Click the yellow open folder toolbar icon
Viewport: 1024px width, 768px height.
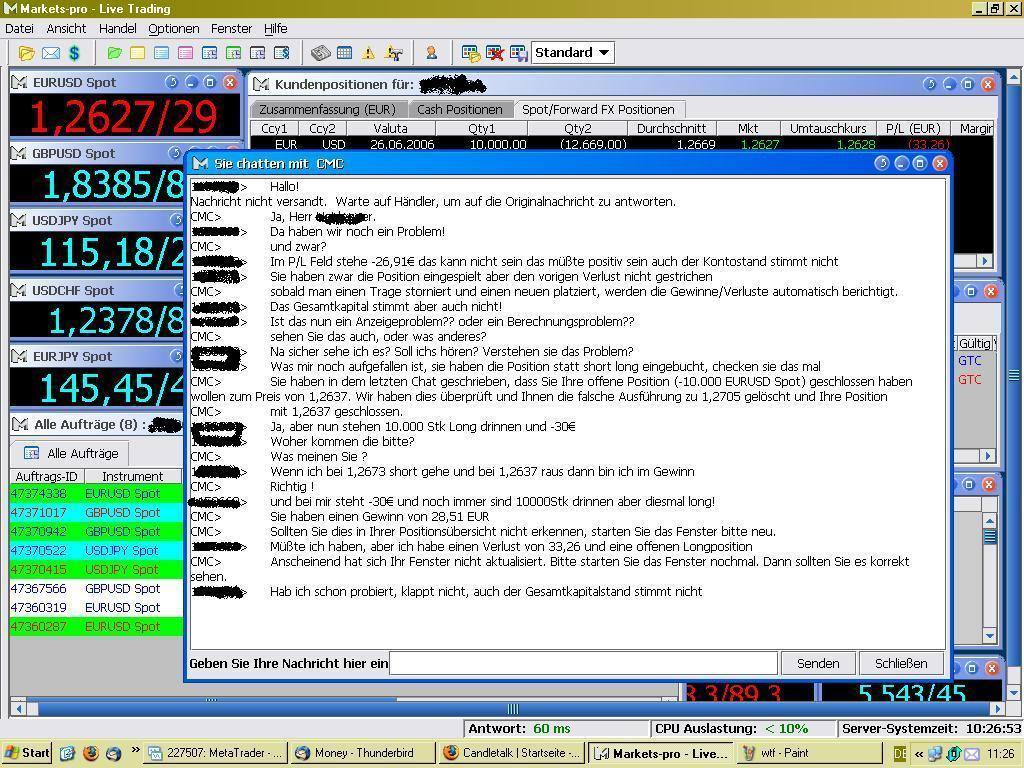coord(26,53)
